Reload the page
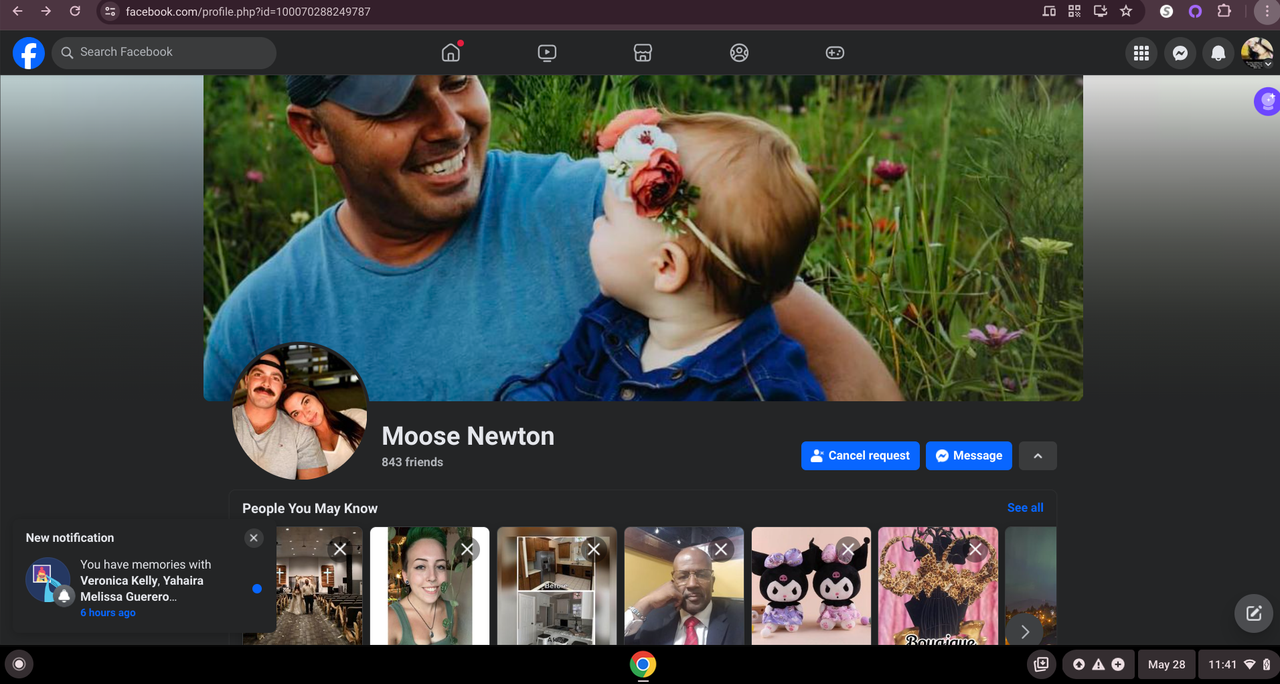 75,12
